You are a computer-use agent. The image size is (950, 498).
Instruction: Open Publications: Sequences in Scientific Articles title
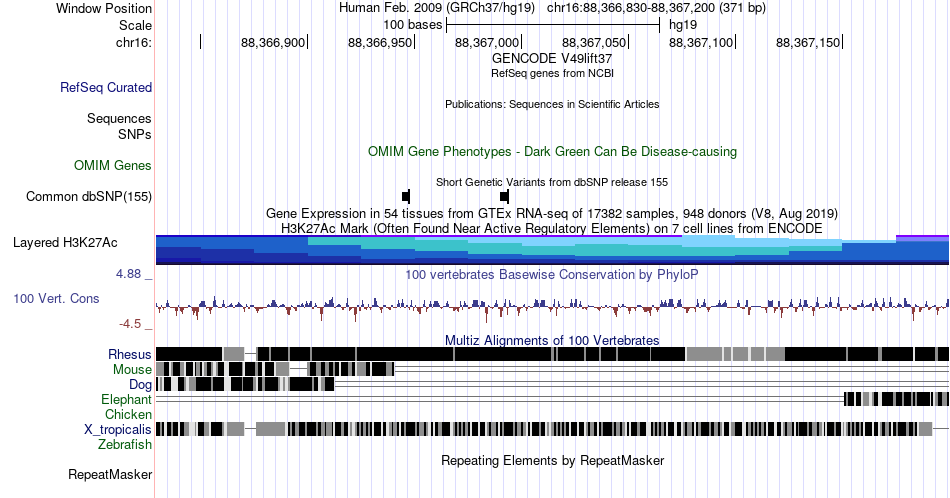(x=552, y=104)
